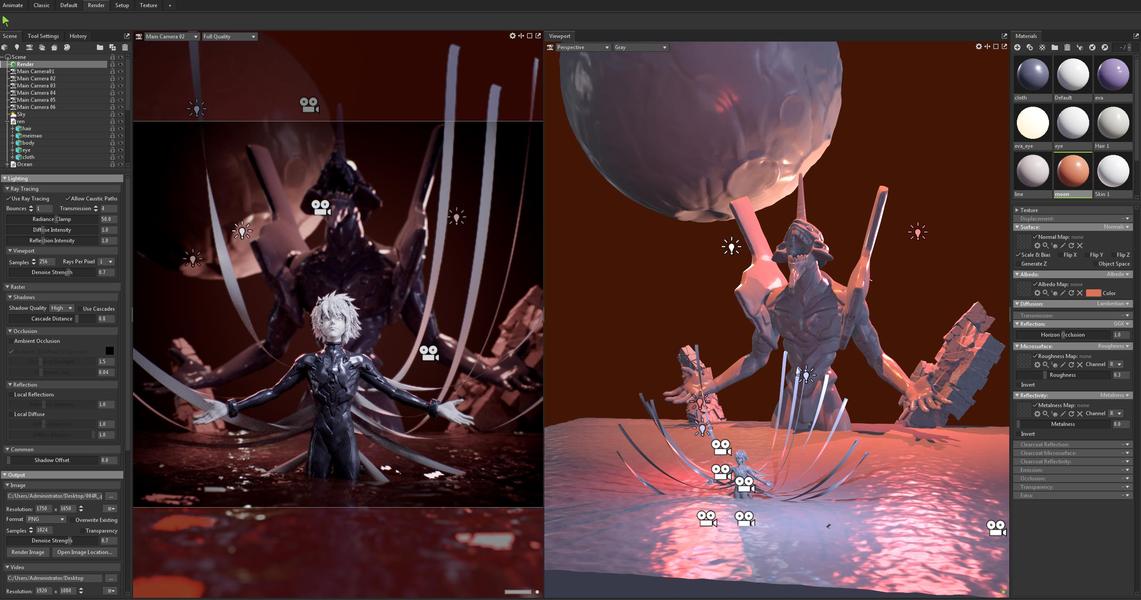
Task: Click the Normal Map settings gear icon
Action: click(1037, 246)
